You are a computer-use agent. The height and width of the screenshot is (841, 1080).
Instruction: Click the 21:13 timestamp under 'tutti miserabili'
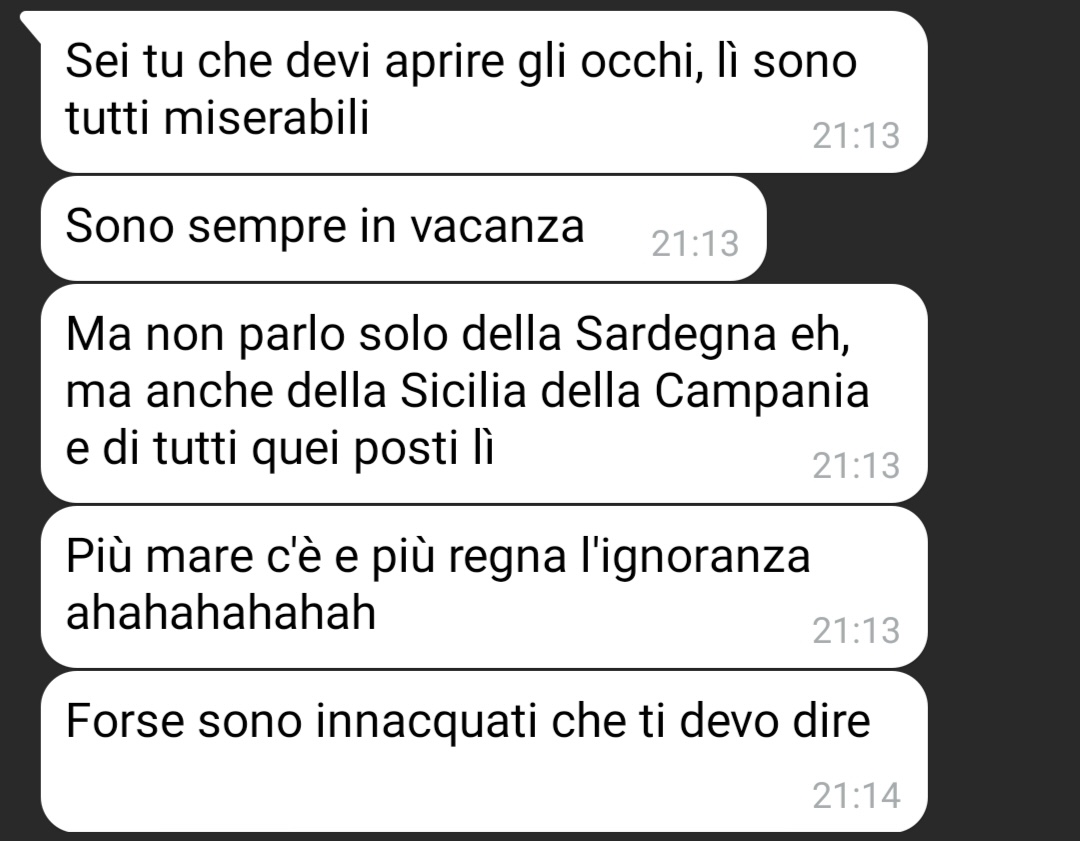click(856, 135)
